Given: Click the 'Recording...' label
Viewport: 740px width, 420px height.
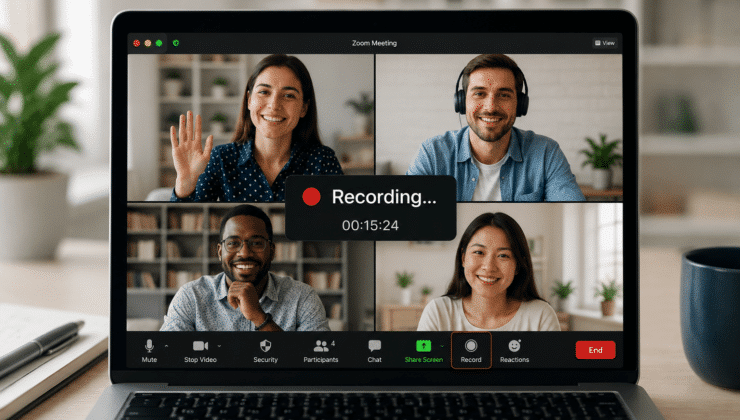Looking at the screenshot, I should click(x=384, y=197).
